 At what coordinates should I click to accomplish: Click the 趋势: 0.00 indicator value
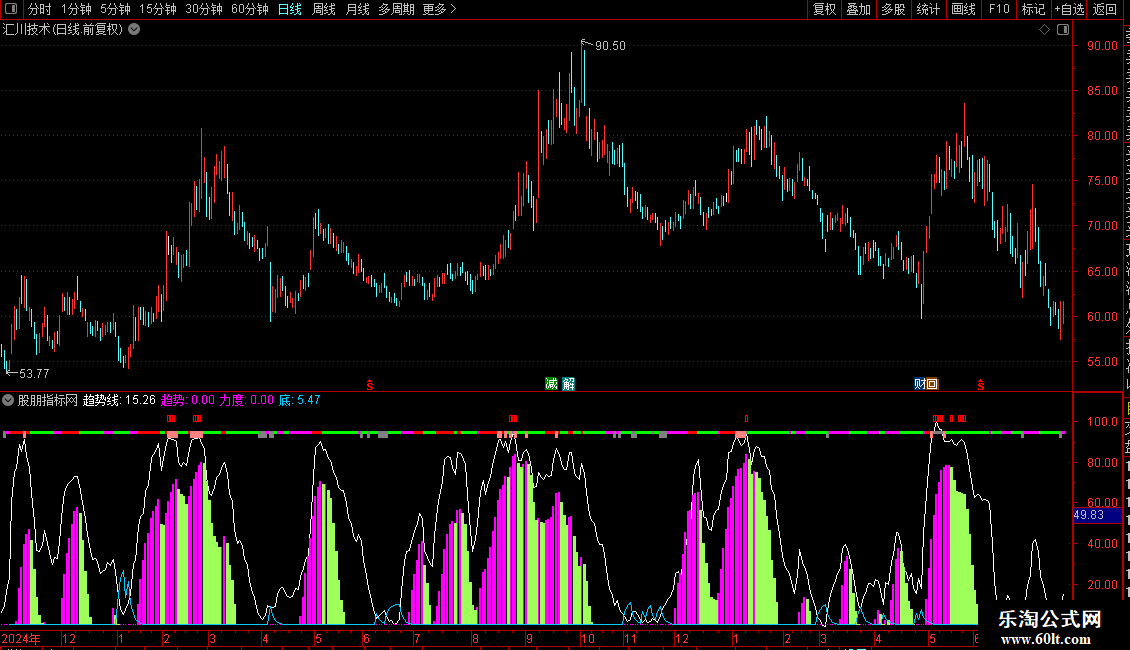pyautogui.click(x=187, y=400)
